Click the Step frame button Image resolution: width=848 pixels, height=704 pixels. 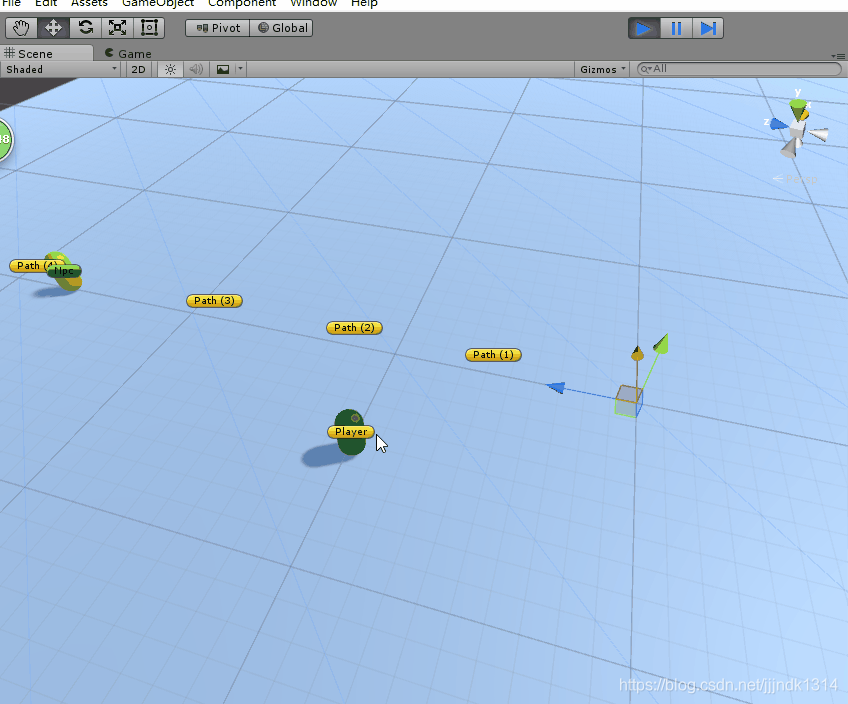(707, 28)
